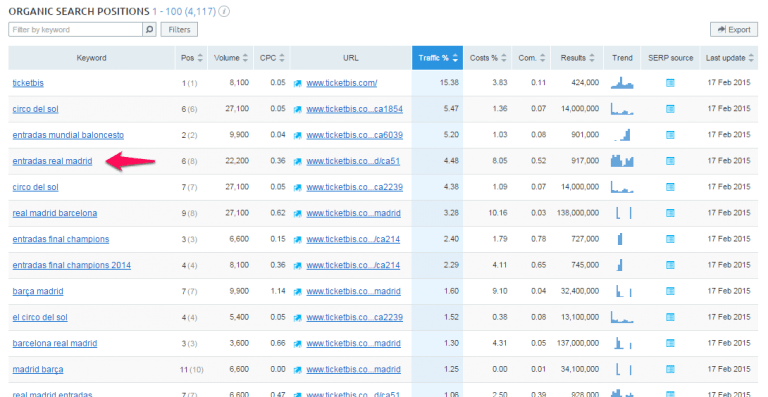Viewport: 768px width, 397px height.
Task: Open the entradas final champions 2014 keyword
Action: [x=72, y=265]
